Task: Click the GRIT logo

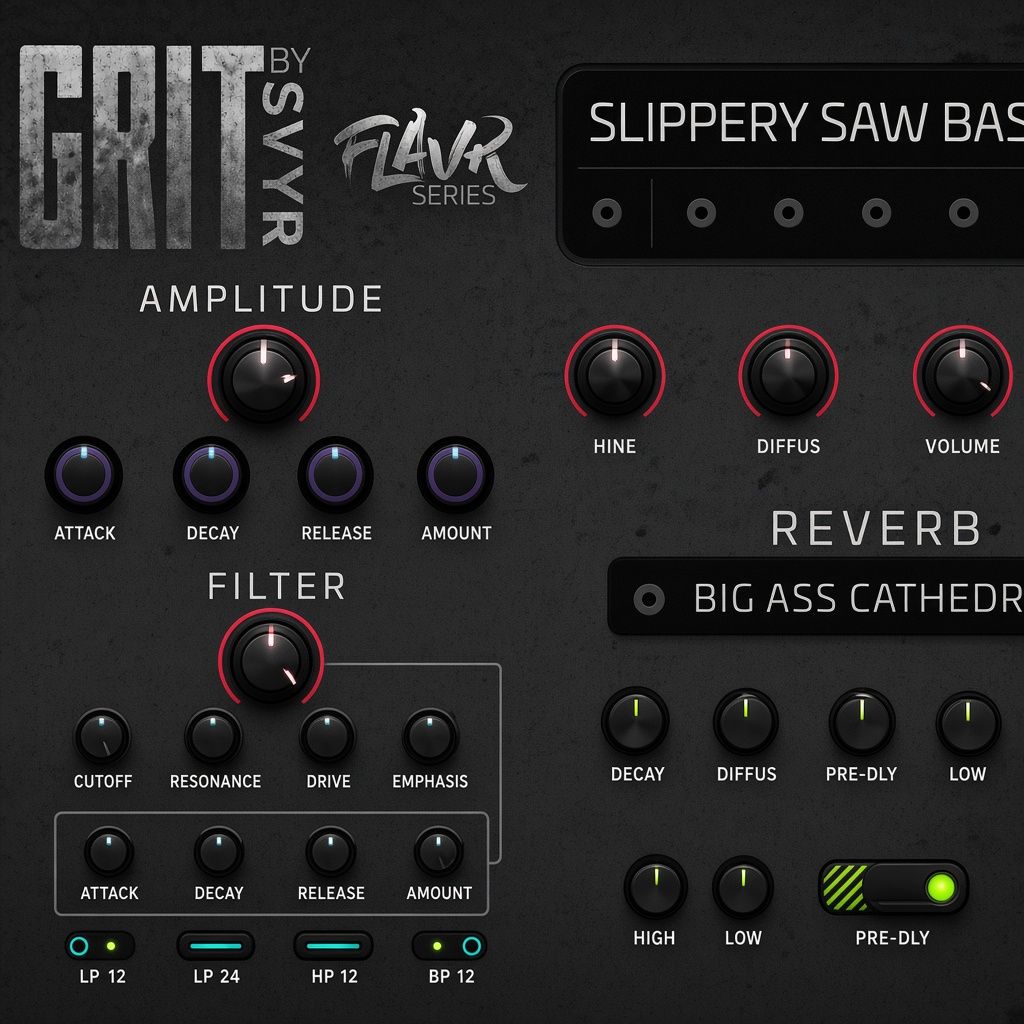Action: pyautogui.click(x=140, y=147)
